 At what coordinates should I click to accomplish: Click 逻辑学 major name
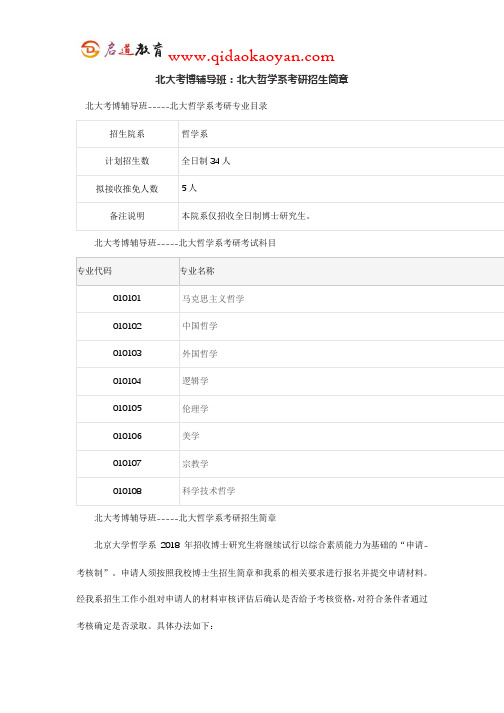[x=195, y=381]
